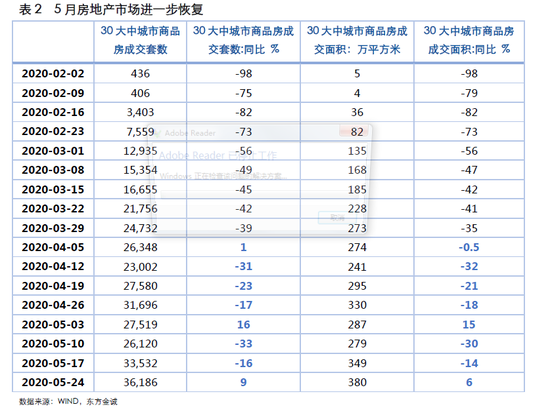Click the blue year-on-year value -33
The height and width of the screenshot is (415, 550).
pos(243,344)
